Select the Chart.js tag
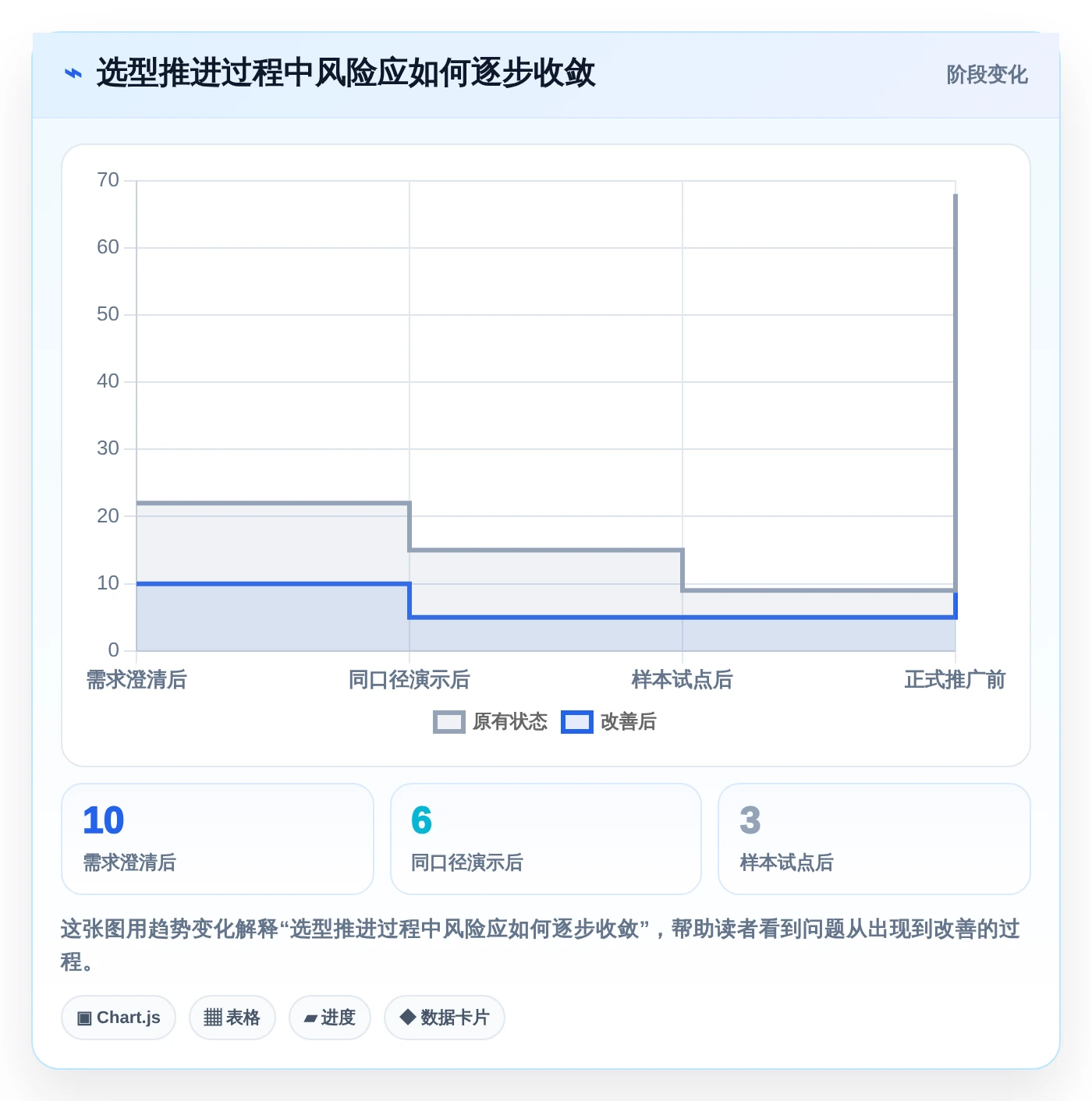1092x1101 pixels. click(119, 1018)
